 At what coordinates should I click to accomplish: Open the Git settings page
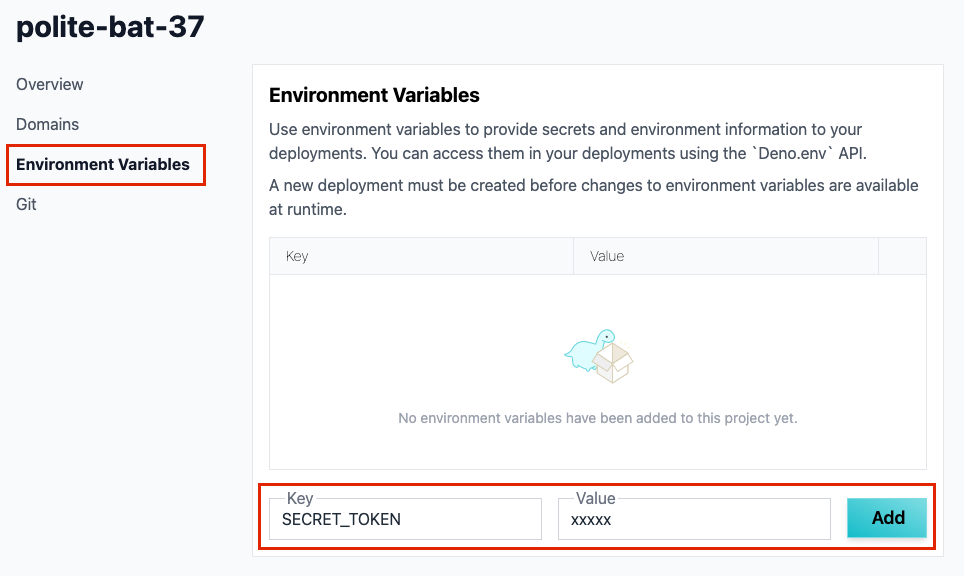(x=26, y=204)
